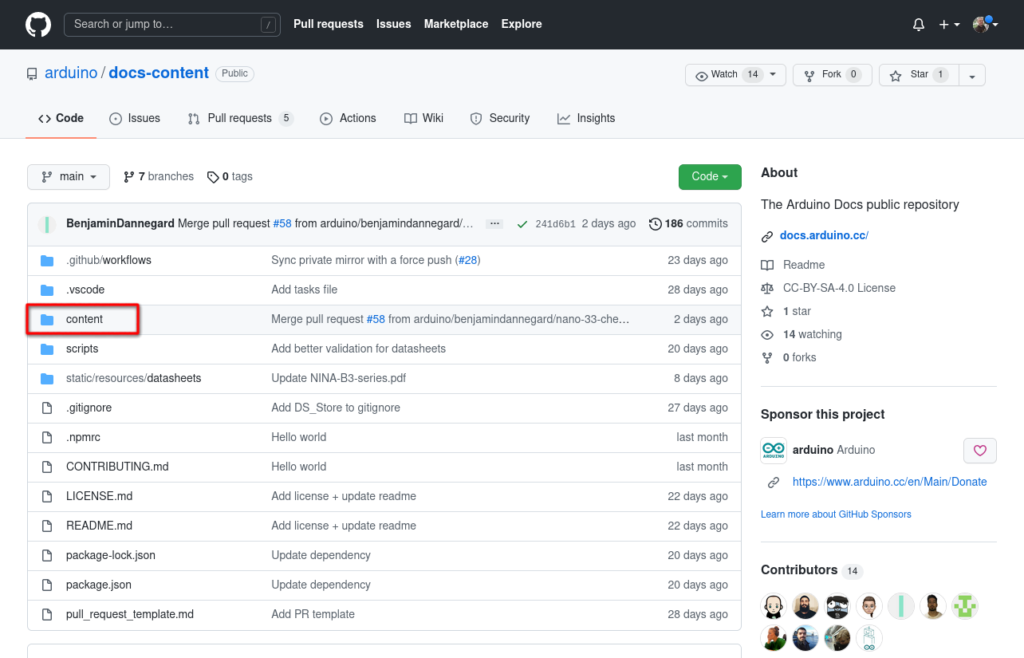1024x658 pixels.
Task: Focus the Search or jump to field
Action: pyautogui.click(x=172, y=25)
